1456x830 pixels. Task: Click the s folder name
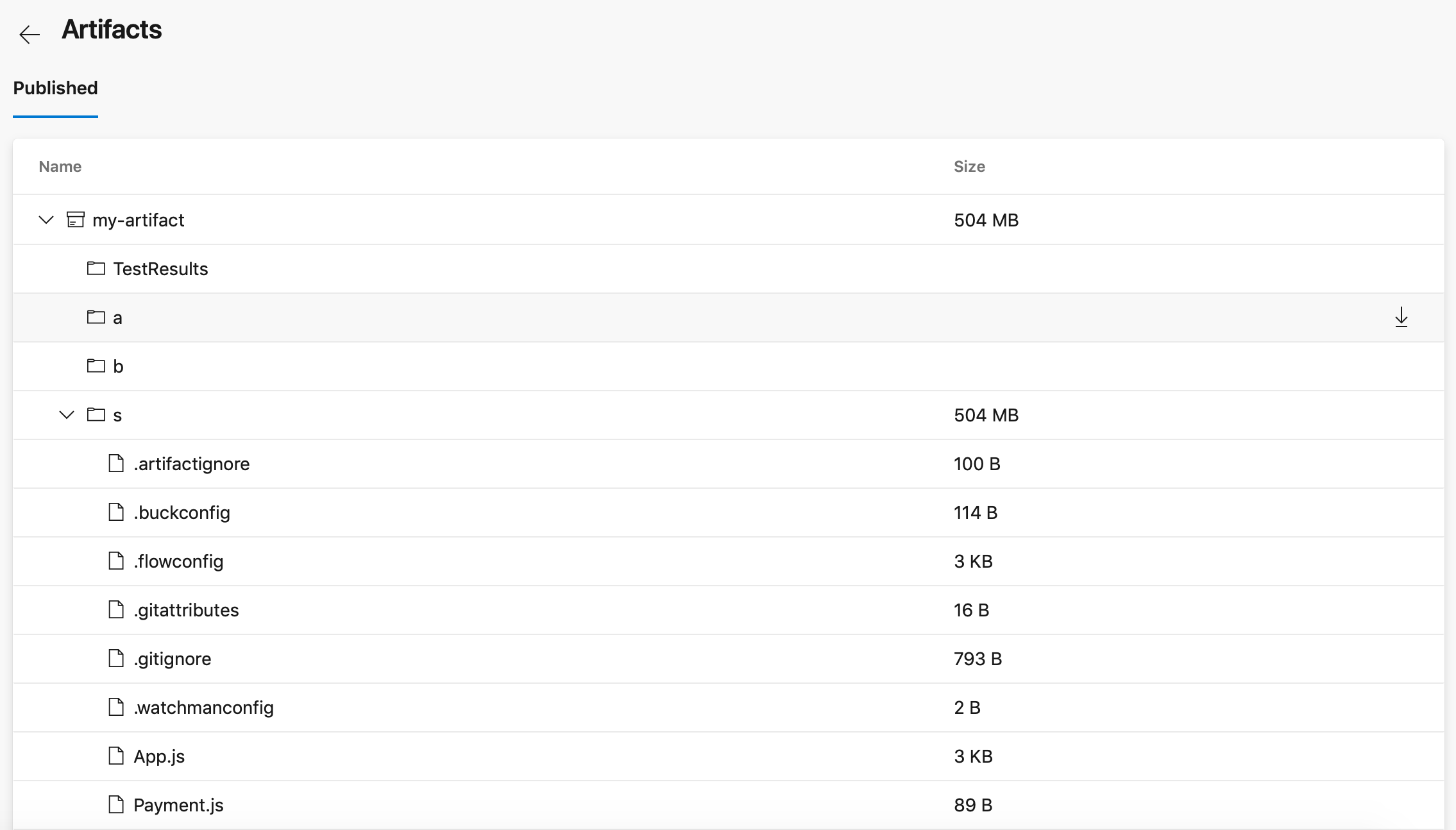[x=117, y=415]
